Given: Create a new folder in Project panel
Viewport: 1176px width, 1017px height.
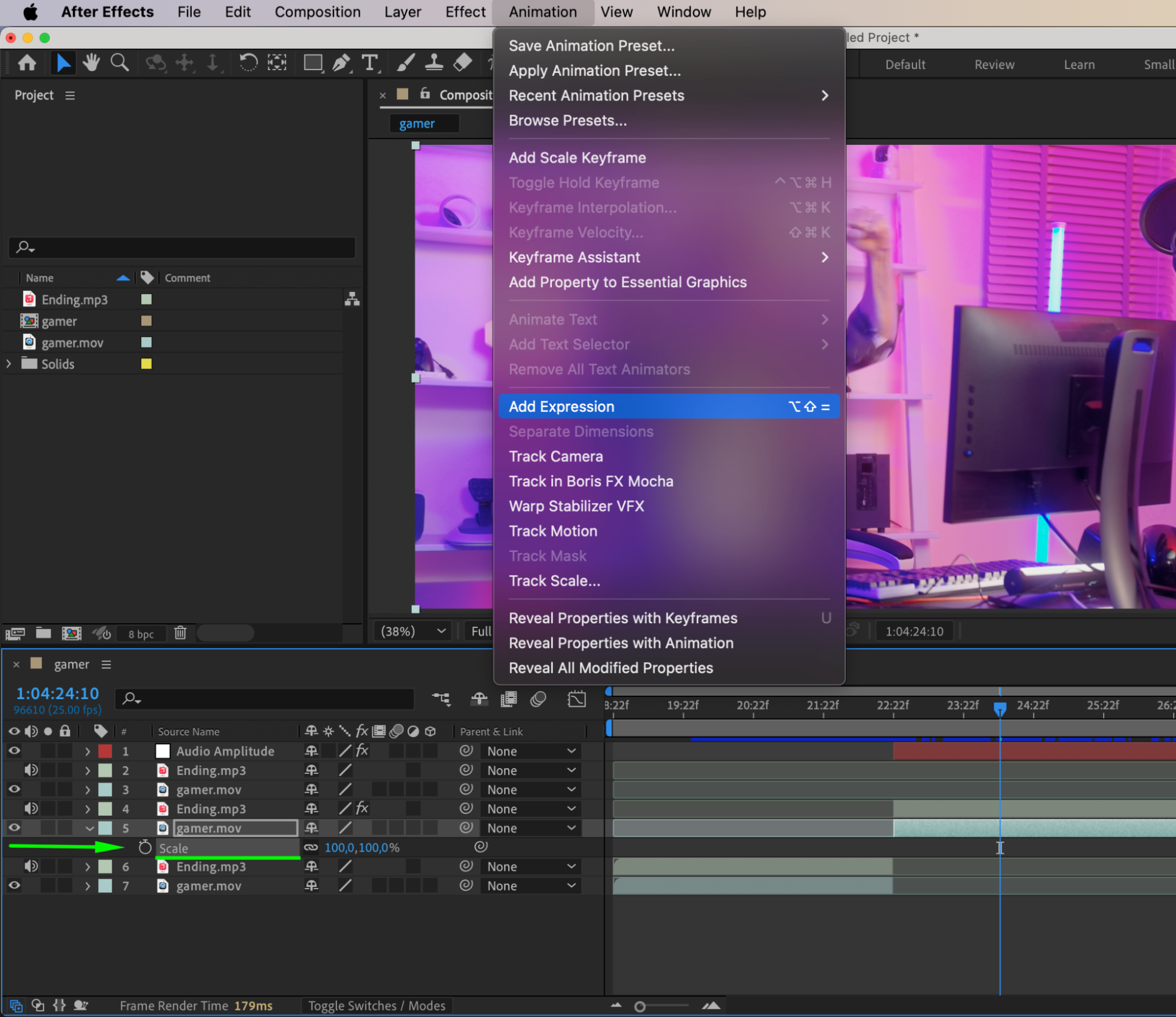Looking at the screenshot, I should click(x=43, y=633).
